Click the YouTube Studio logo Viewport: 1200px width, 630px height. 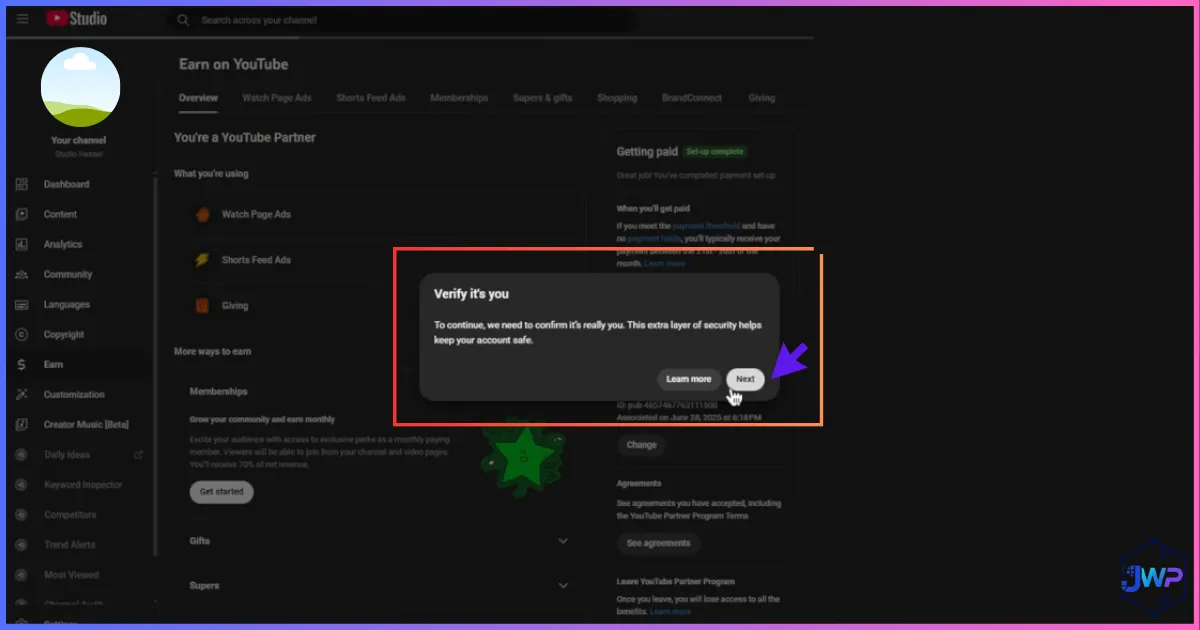click(x=76, y=19)
